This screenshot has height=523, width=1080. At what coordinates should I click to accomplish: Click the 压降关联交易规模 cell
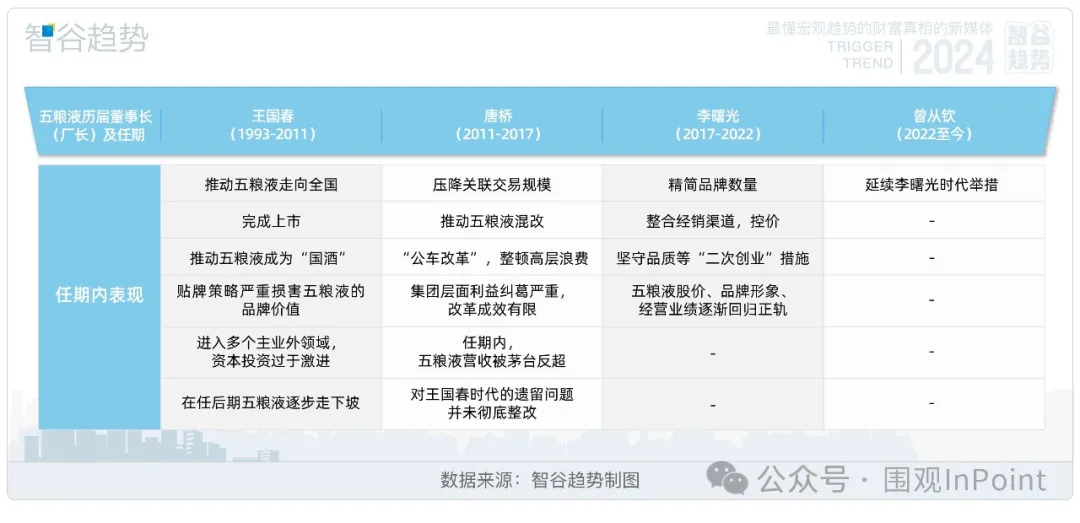[x=491, y=184]
